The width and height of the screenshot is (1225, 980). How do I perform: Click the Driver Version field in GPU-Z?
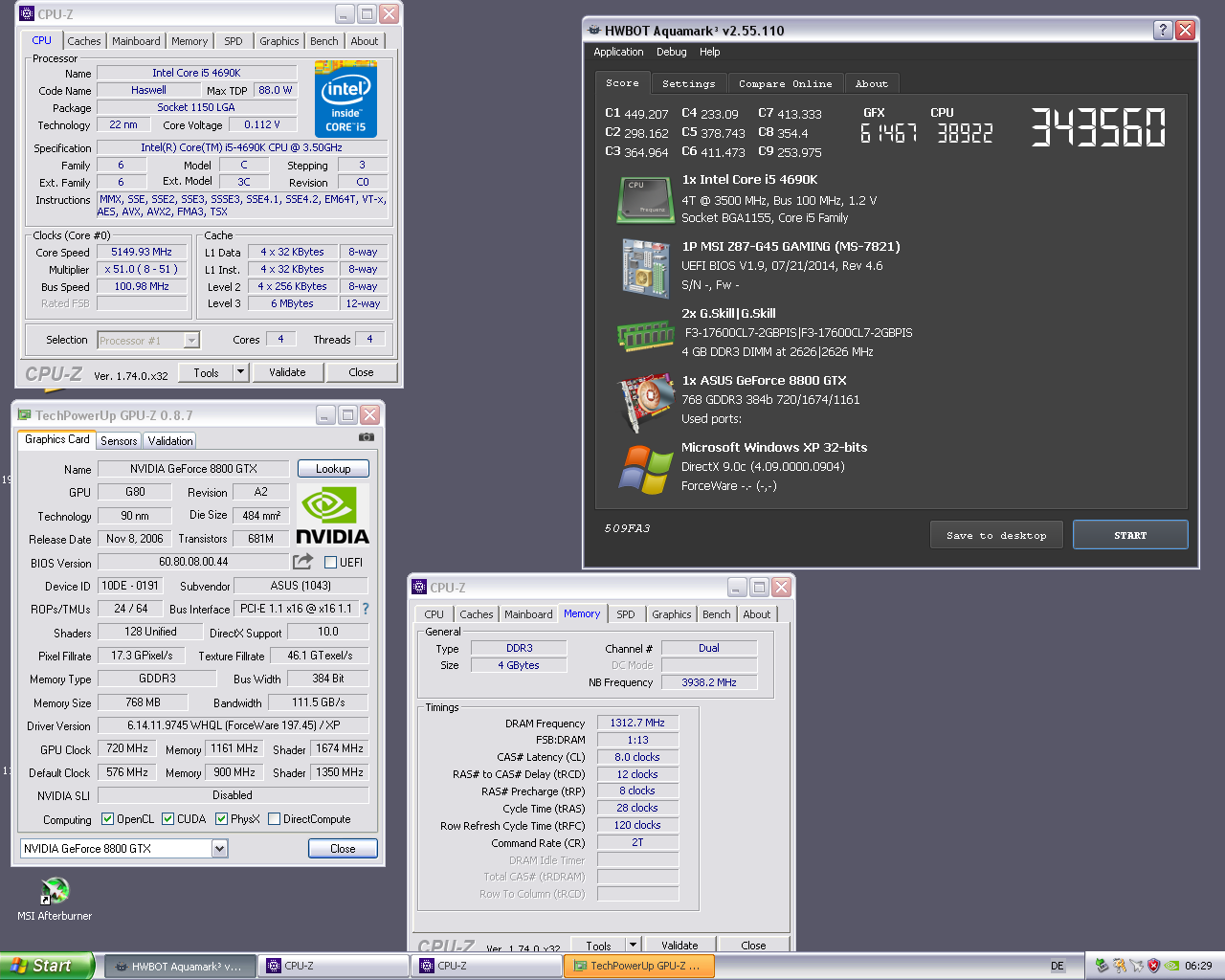pos(234,725)
